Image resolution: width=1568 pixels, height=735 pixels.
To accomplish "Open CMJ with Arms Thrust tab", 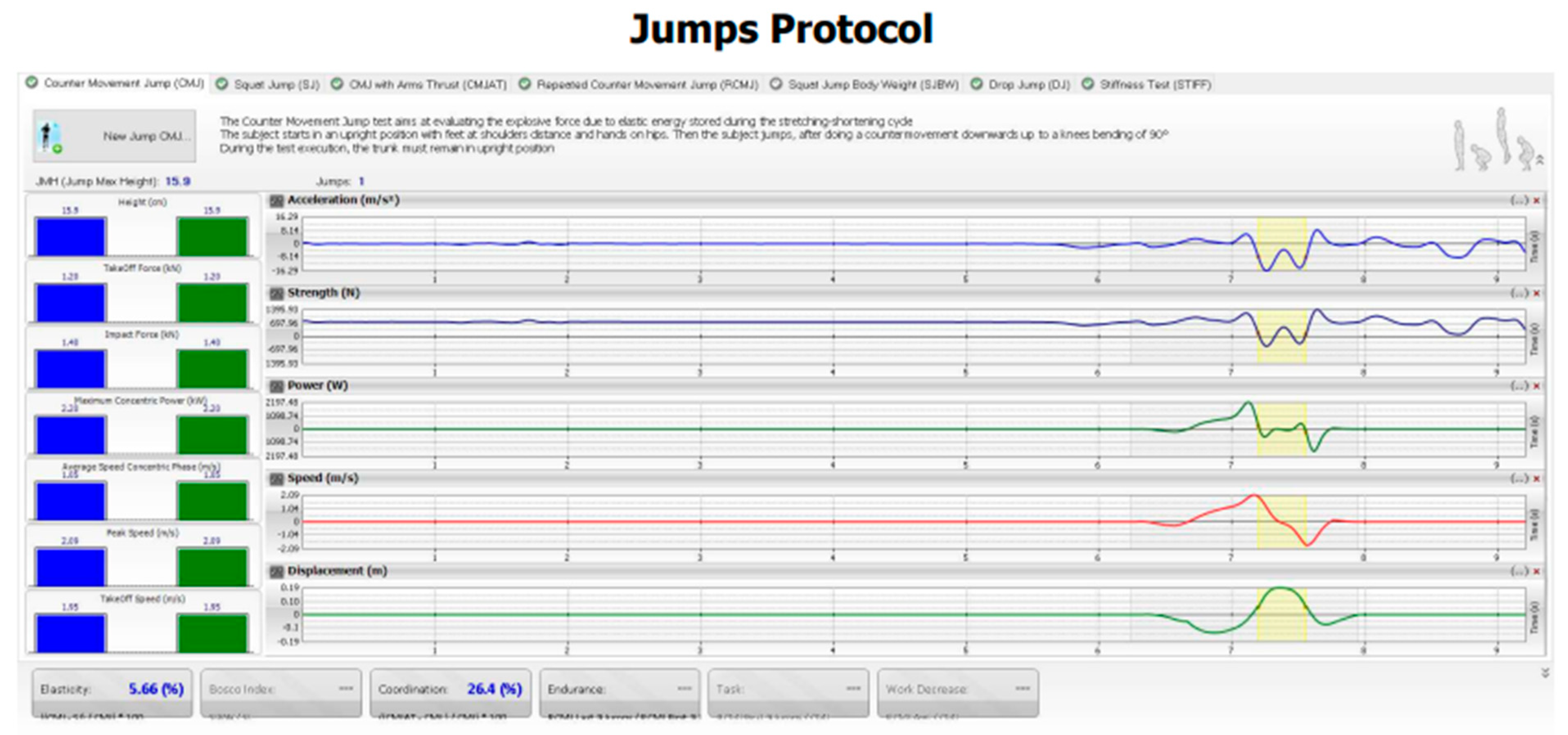I will [x=427, y=85].
